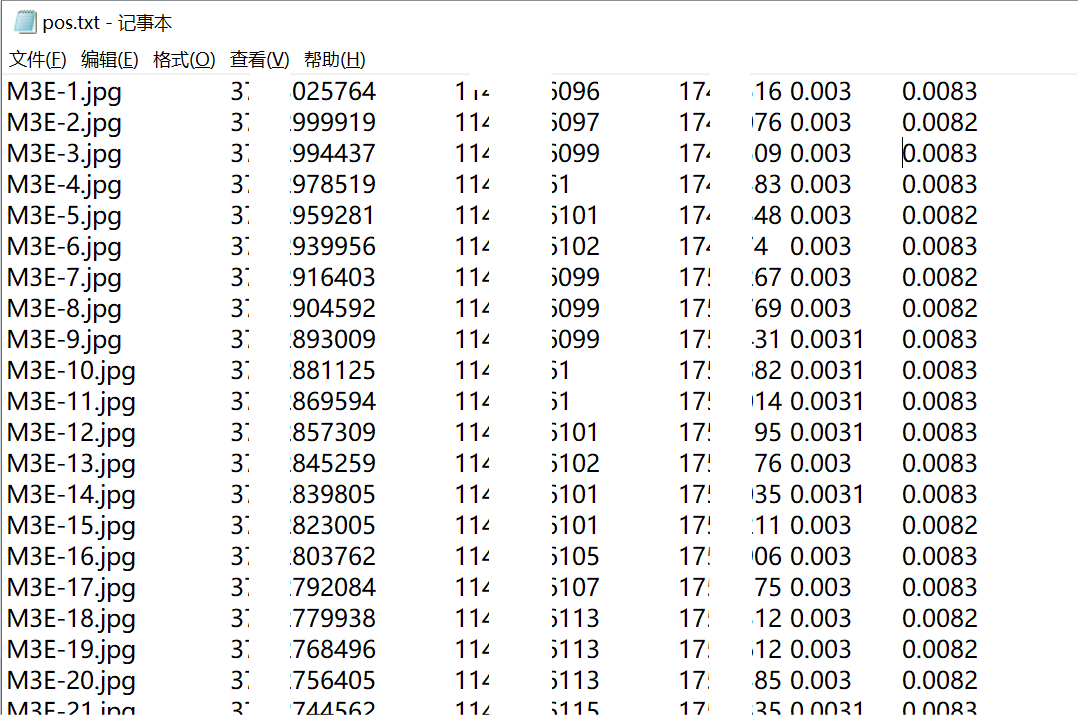This screenshot has height=715, width=1078.
Task: Open the 查看(V) menu
Action: 259,60
